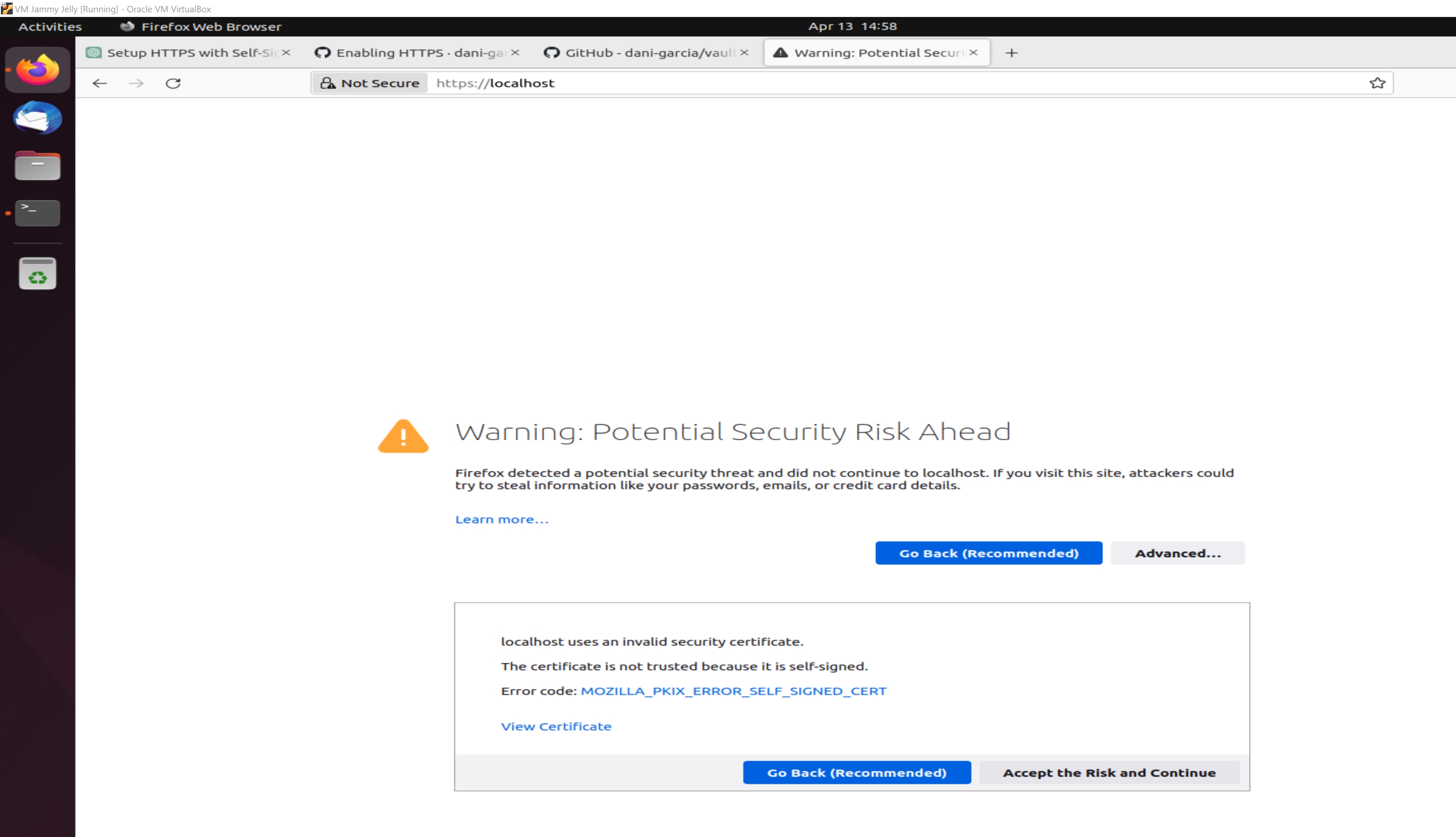1456x837 pixels.
Task: Click the Firefox icon in the dock
Action: (x=38, y=70)
